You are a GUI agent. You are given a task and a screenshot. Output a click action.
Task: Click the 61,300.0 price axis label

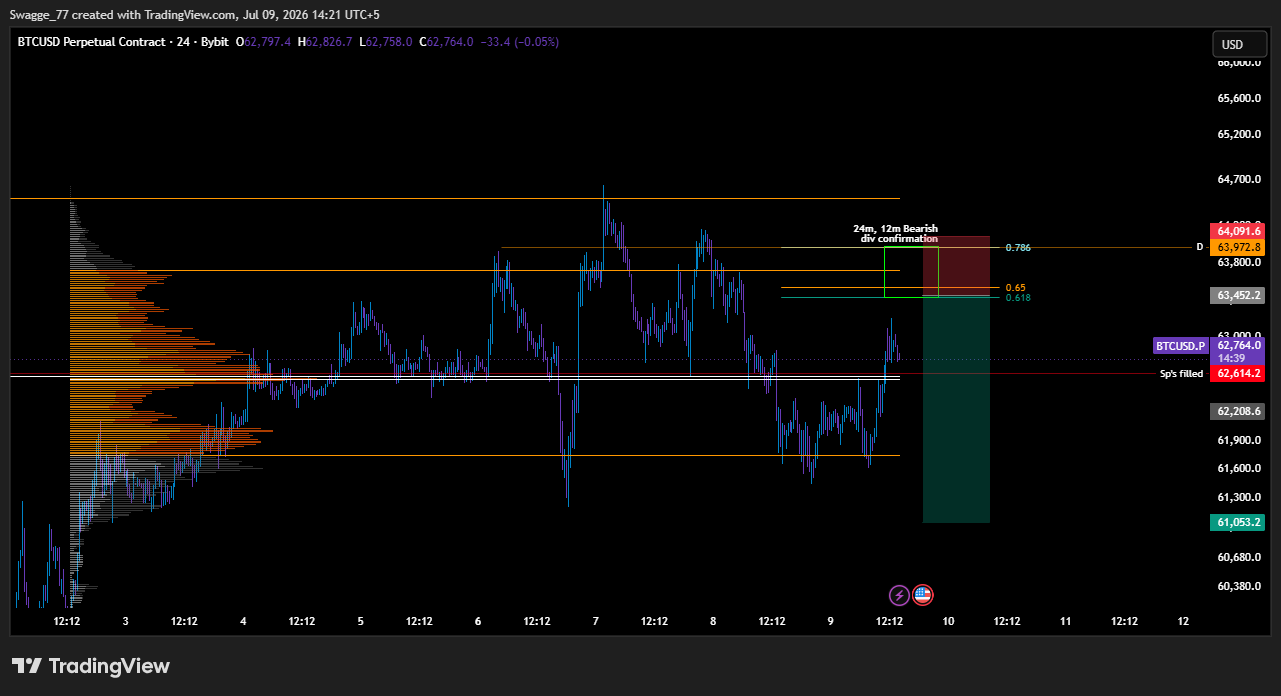pyautogui.click(x=1239, y=497)
